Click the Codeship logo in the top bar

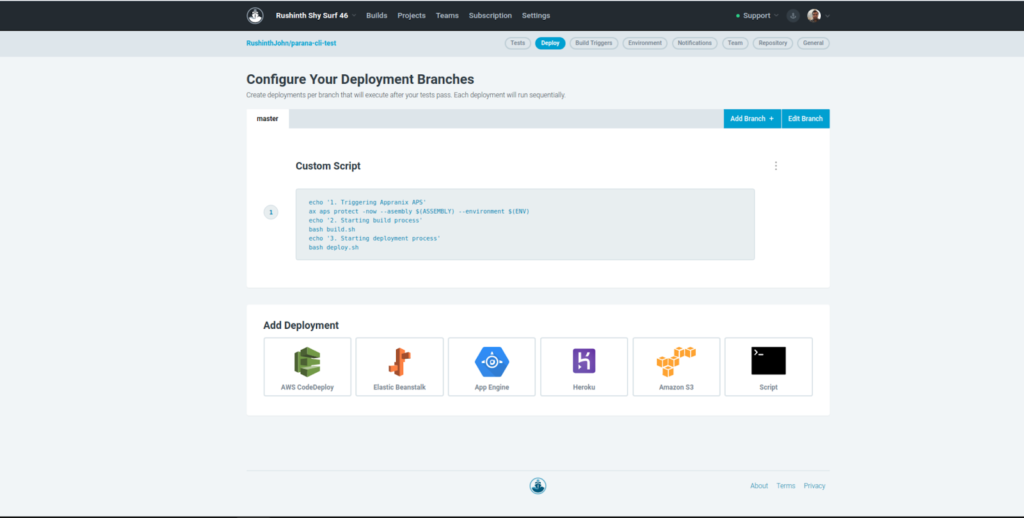click(x=255, y=16)
